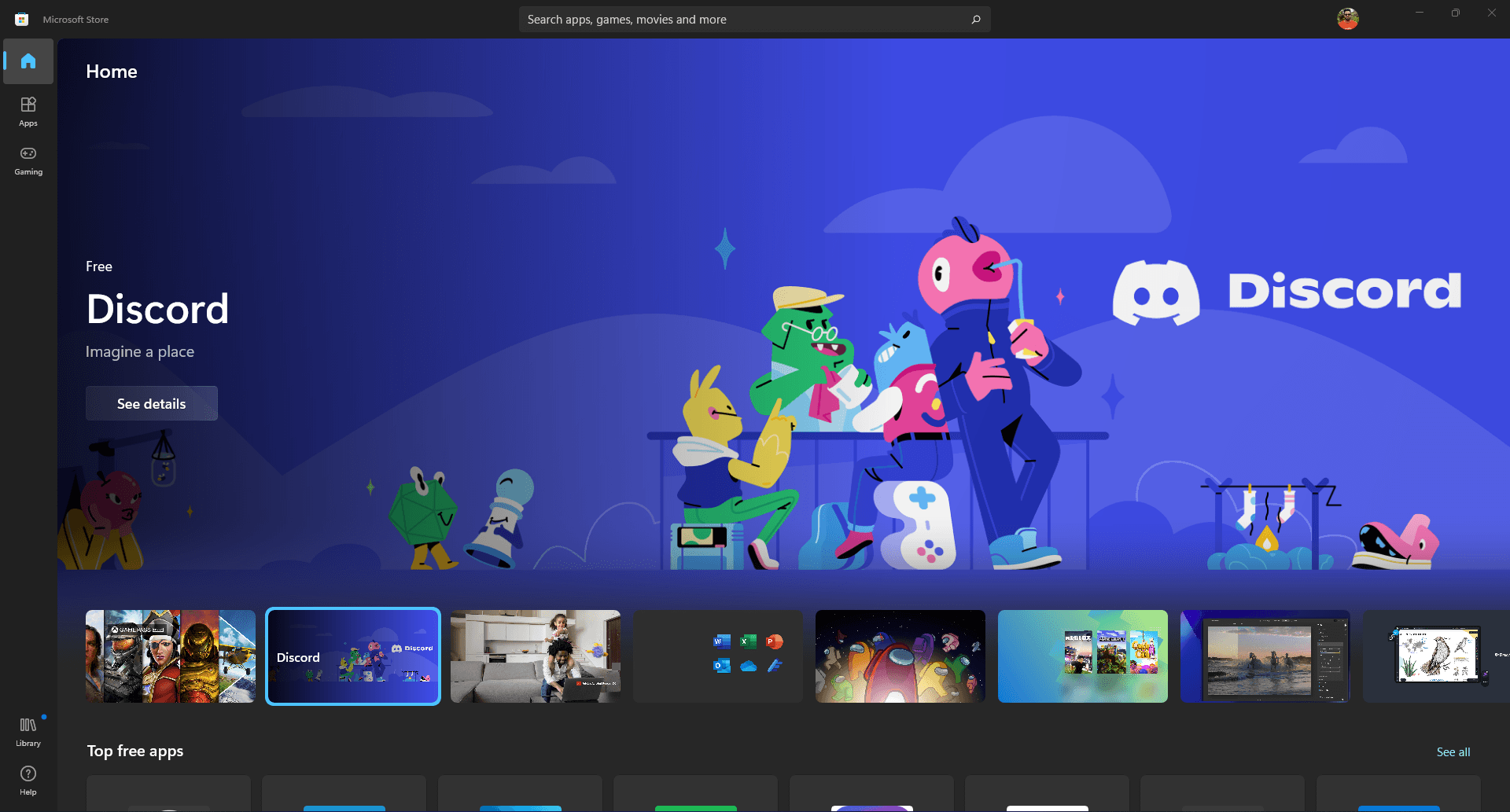
Task: Select the Among Us carousel thumbnail
Action: [x=900, y=656]
